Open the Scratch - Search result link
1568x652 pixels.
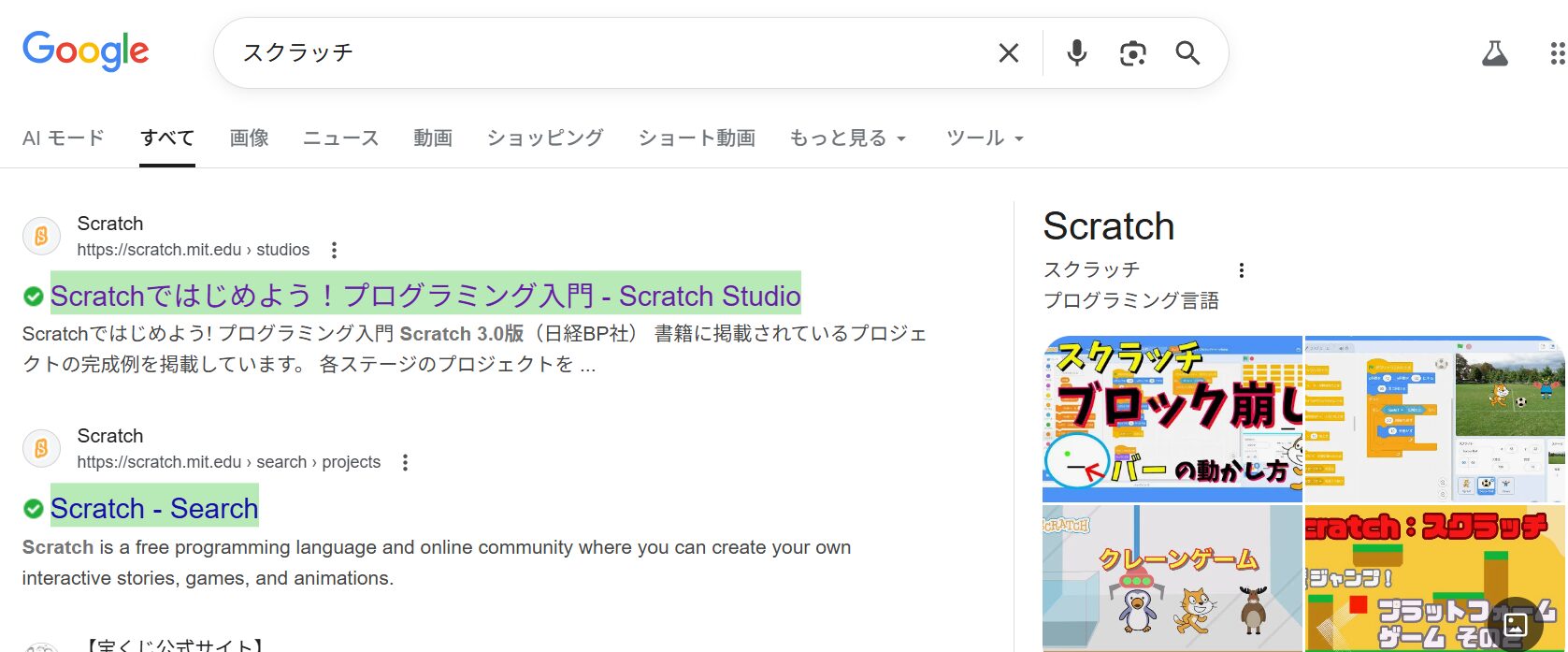pos(154,508)
